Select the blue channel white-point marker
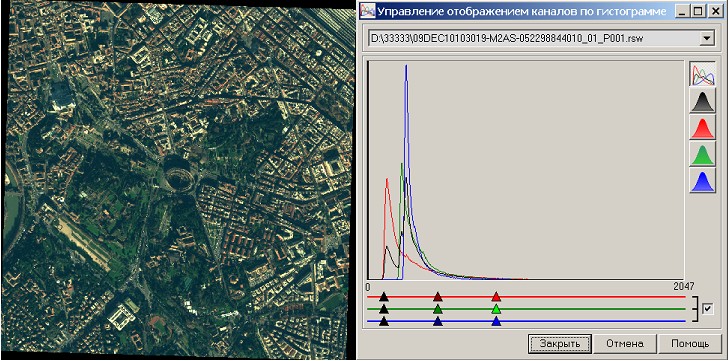Screen dimensions: 728x361 [496, 321]
